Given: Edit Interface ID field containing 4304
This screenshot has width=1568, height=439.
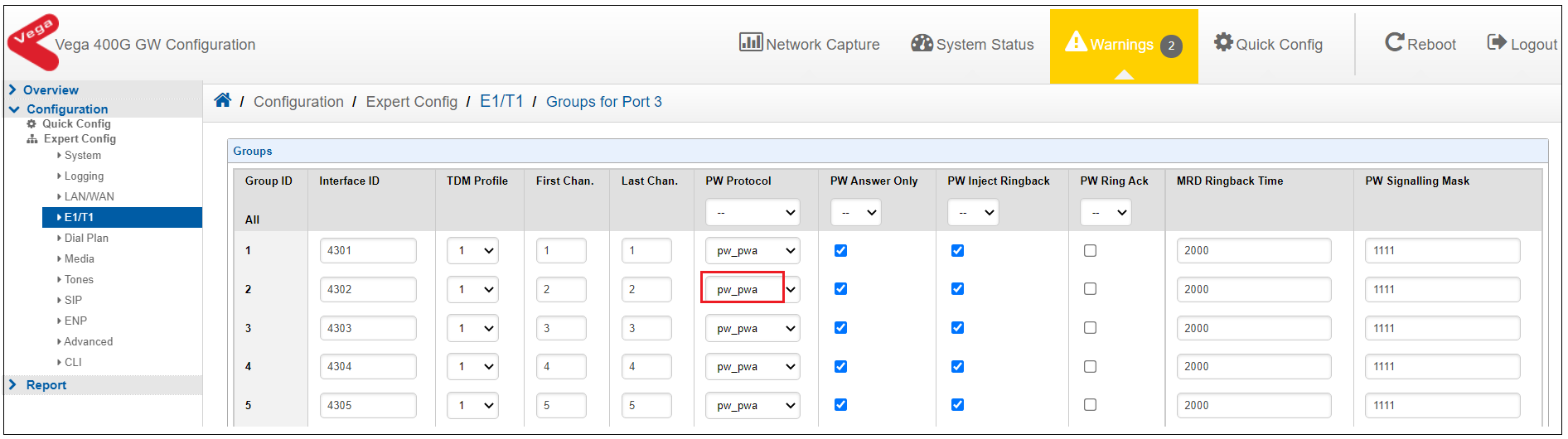Looking at the screenshot, I should click(368, 366).
